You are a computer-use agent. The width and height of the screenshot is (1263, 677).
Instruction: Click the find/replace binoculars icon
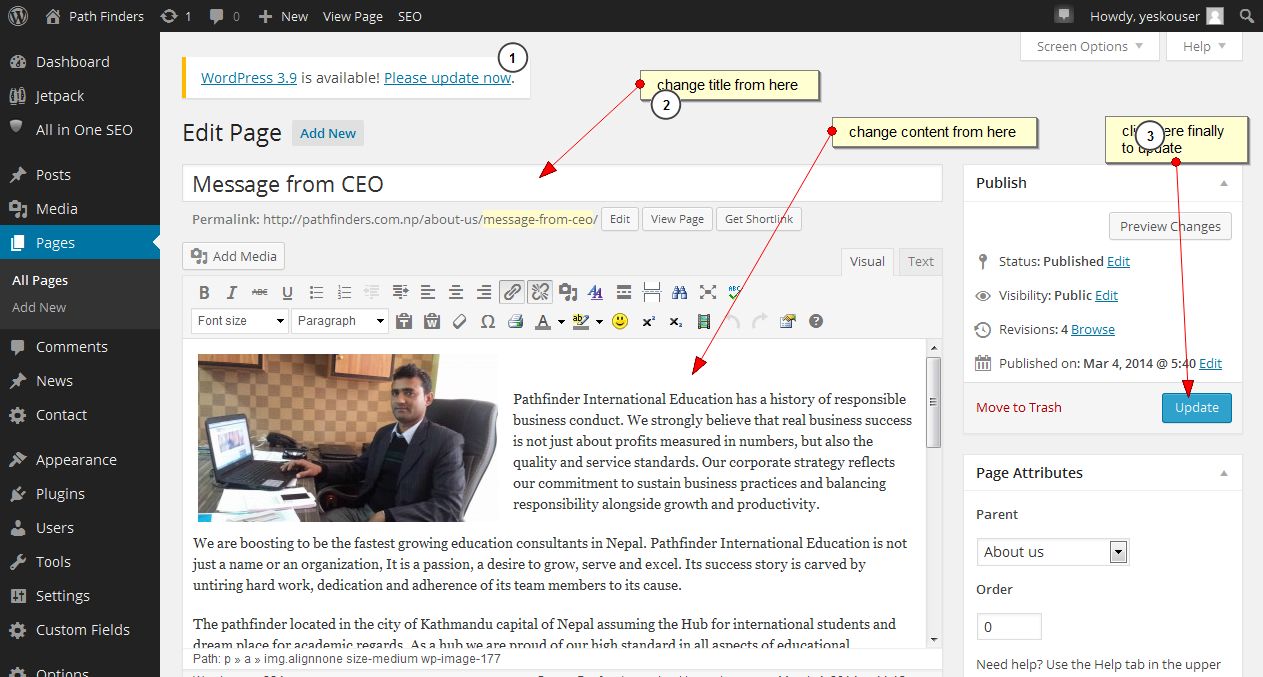(680, 292)
